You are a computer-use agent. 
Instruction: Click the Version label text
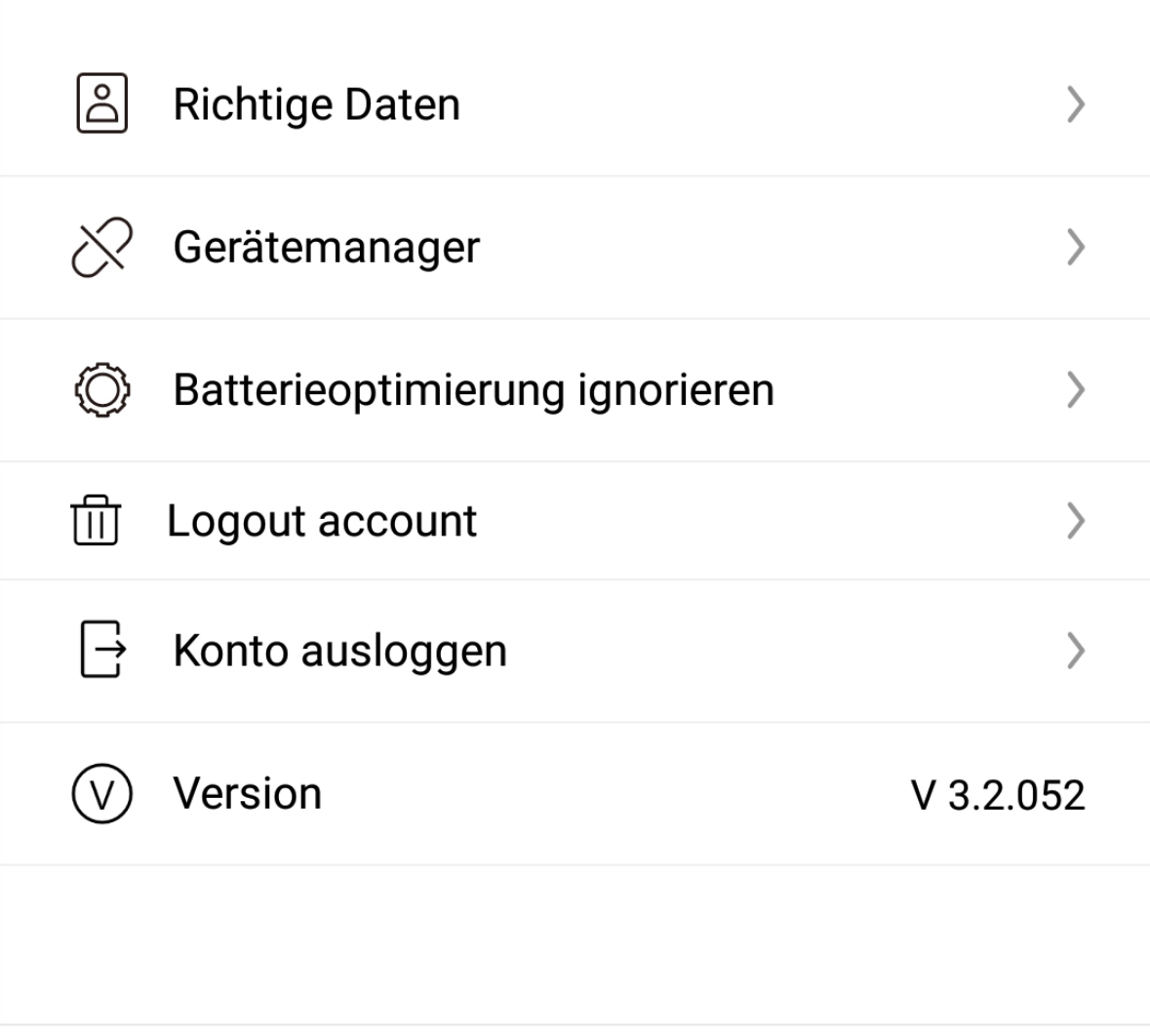tap(247, 794)
